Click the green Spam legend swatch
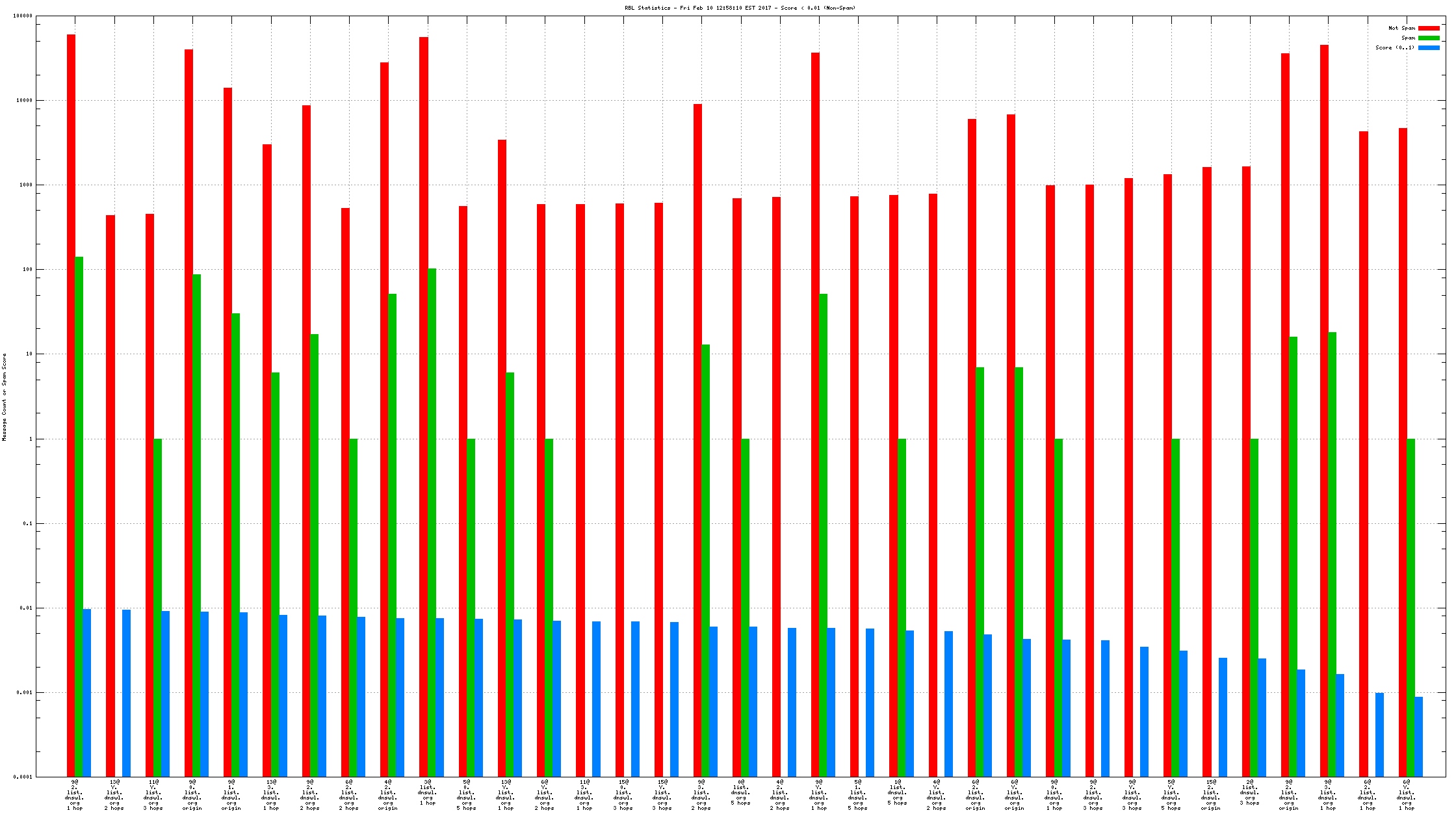 tap(1428, 38)
